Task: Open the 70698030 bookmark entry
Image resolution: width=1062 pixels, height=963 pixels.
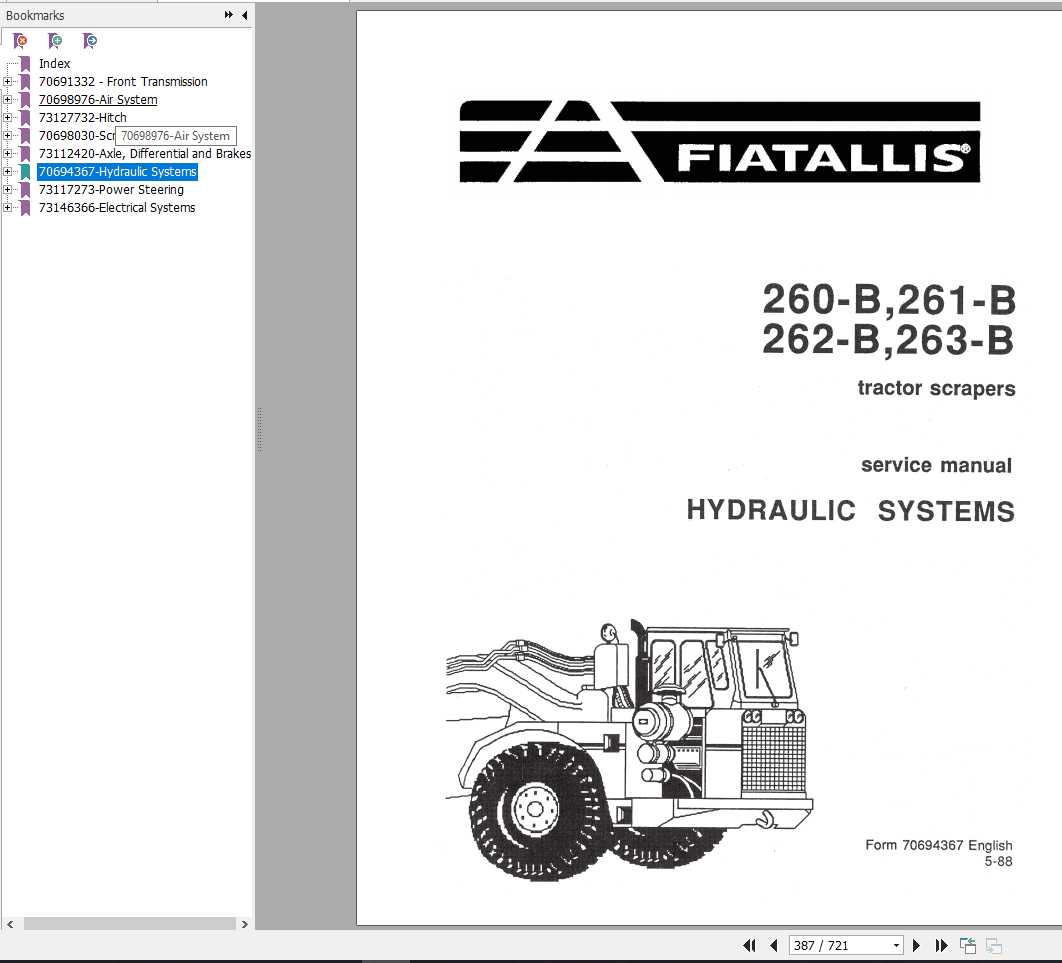Action: pyautogui.click(x=76, y=135)
